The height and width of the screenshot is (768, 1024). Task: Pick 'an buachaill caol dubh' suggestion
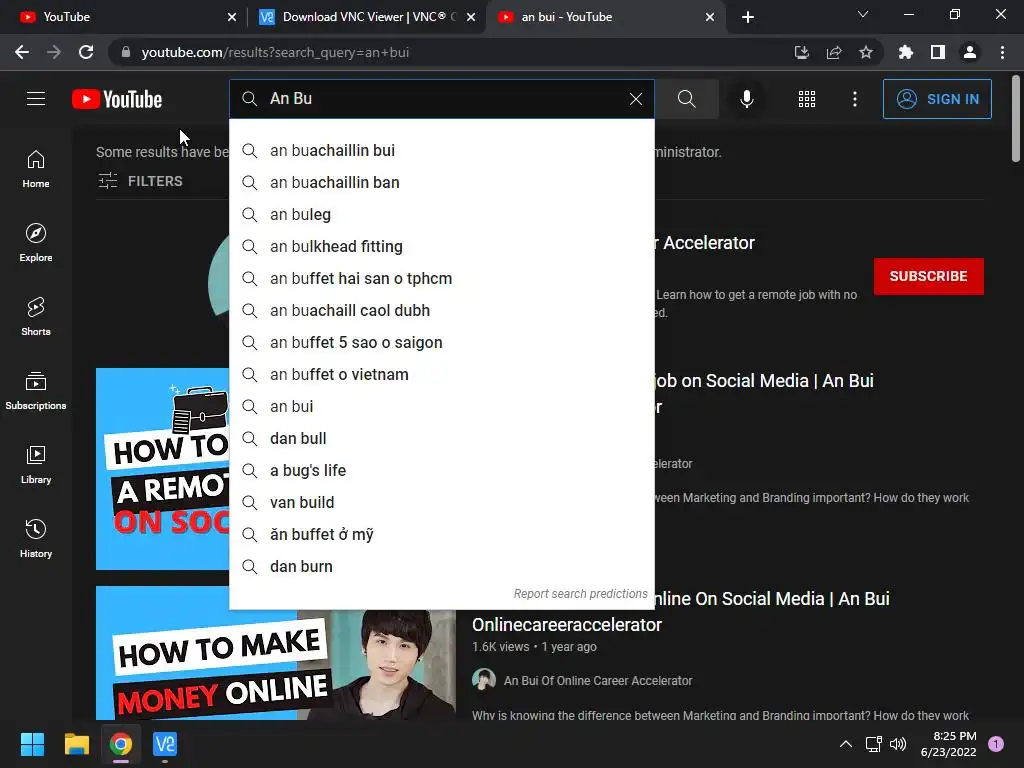click(441, 310)
